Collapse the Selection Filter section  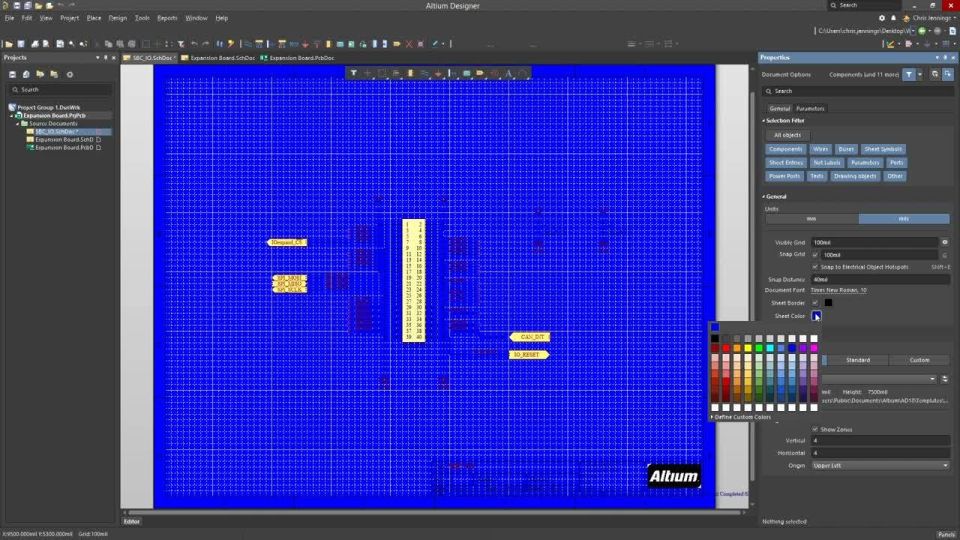pyautogui.click(x=763, y=121)
